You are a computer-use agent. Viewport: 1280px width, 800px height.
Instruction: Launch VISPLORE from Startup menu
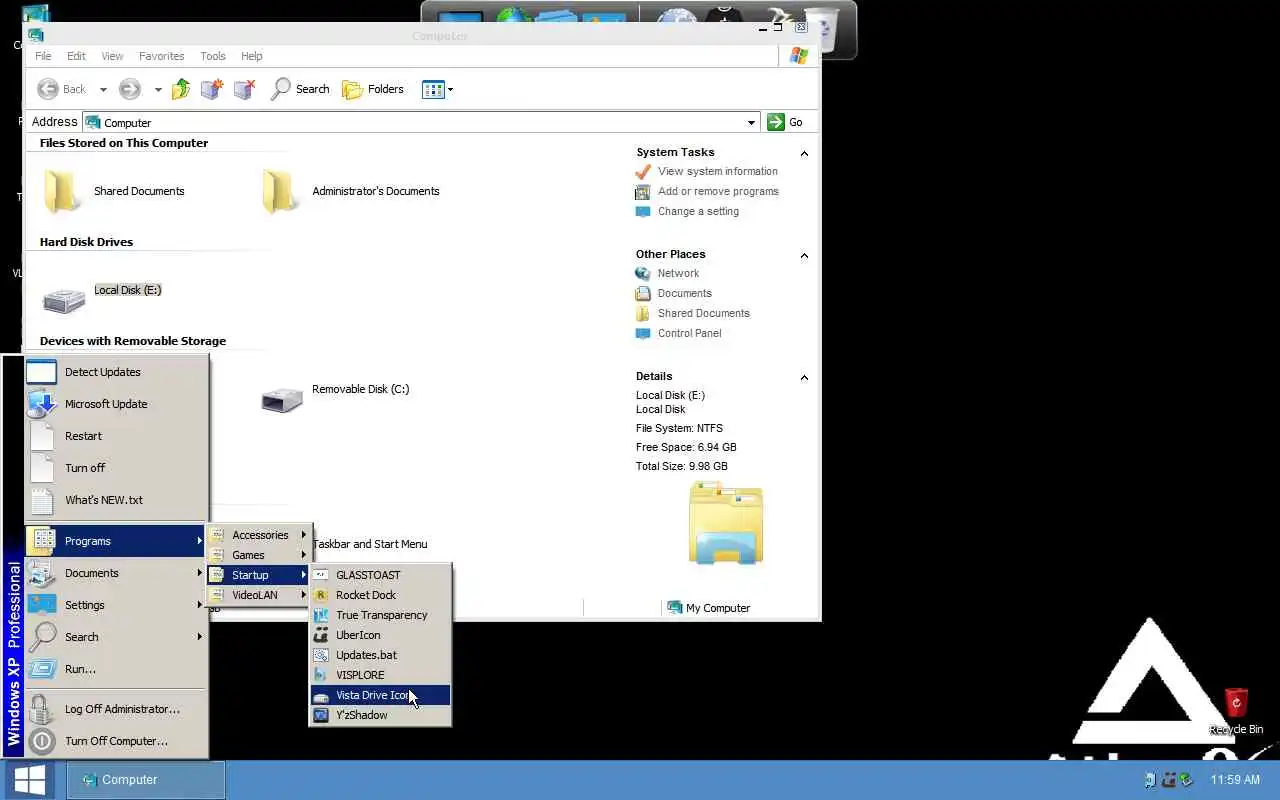click(x=380, y=675)
